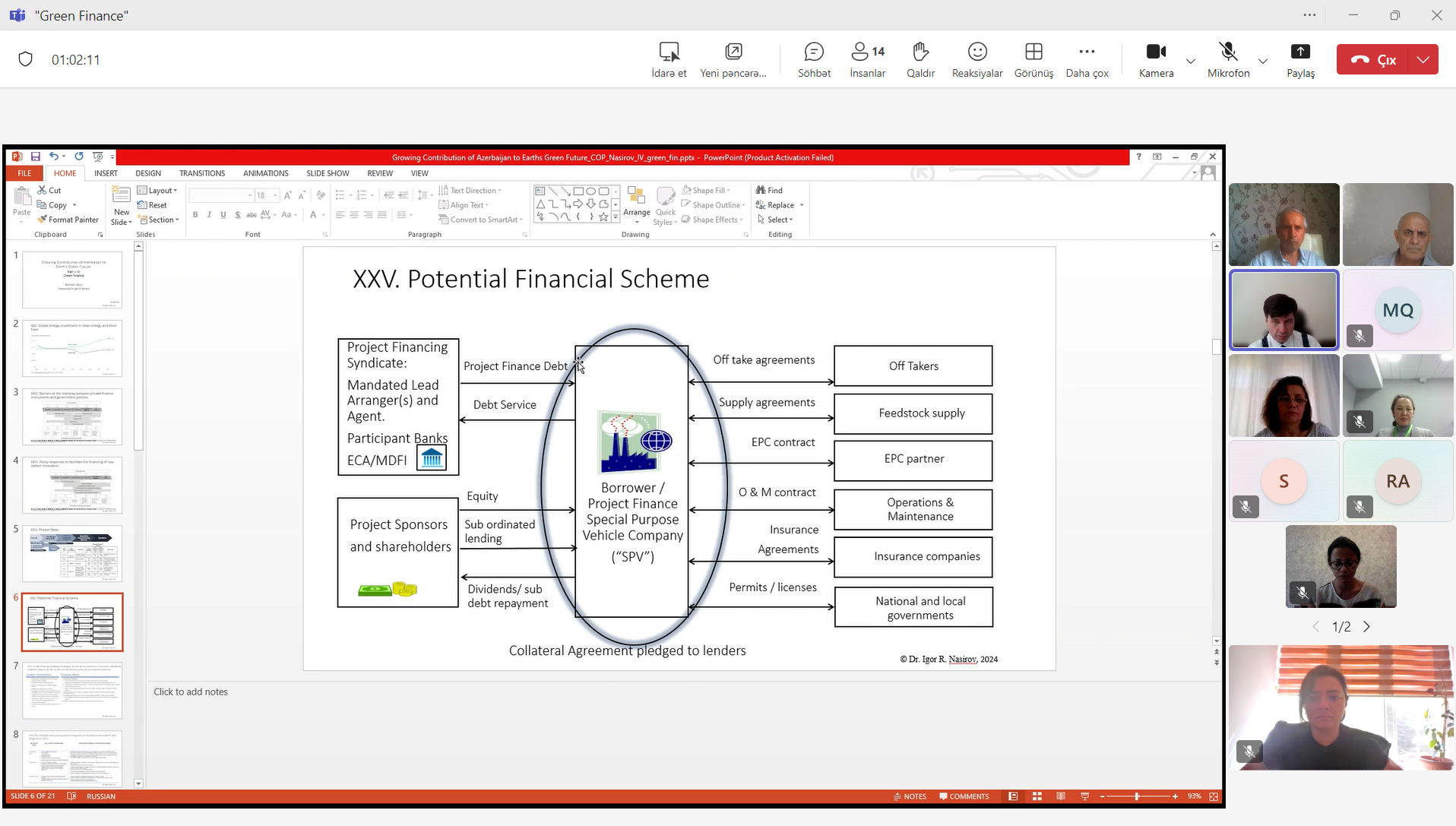Viewport: 1456px width, 826px height.
Task: Go to next page of participants
Action: [x=1367, y=627]
